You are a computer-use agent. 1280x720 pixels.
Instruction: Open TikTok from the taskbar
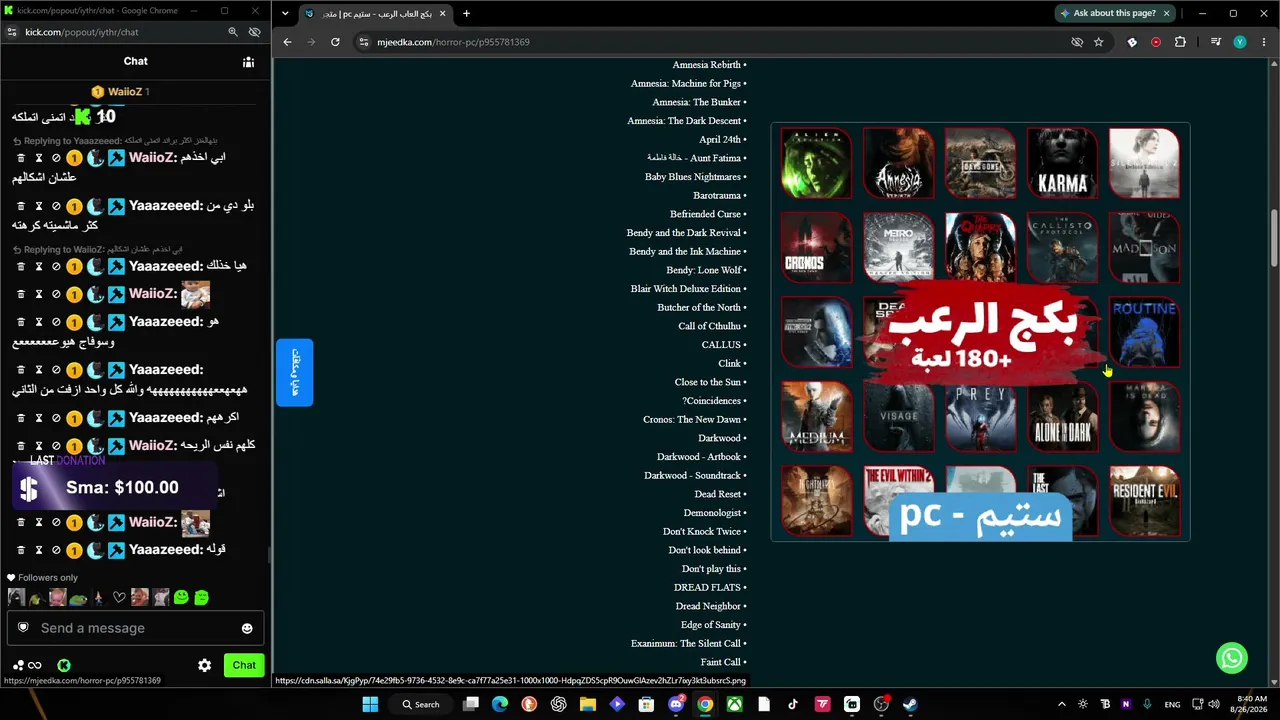coord(793,704)
